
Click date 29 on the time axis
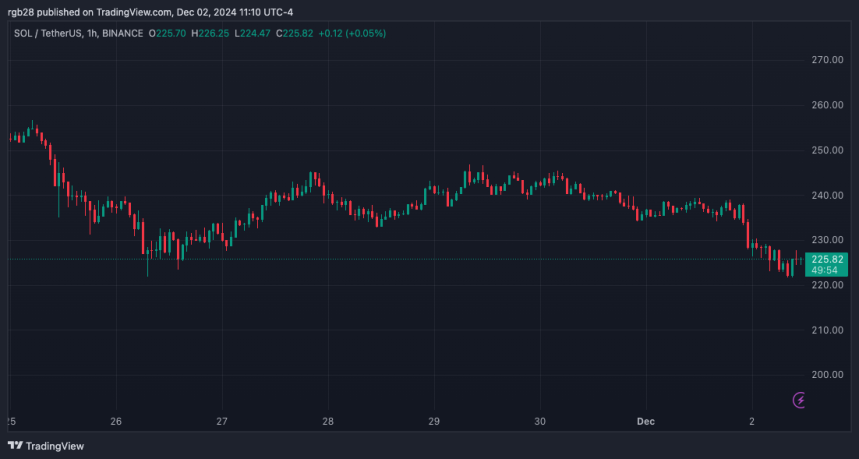point(434,422)
